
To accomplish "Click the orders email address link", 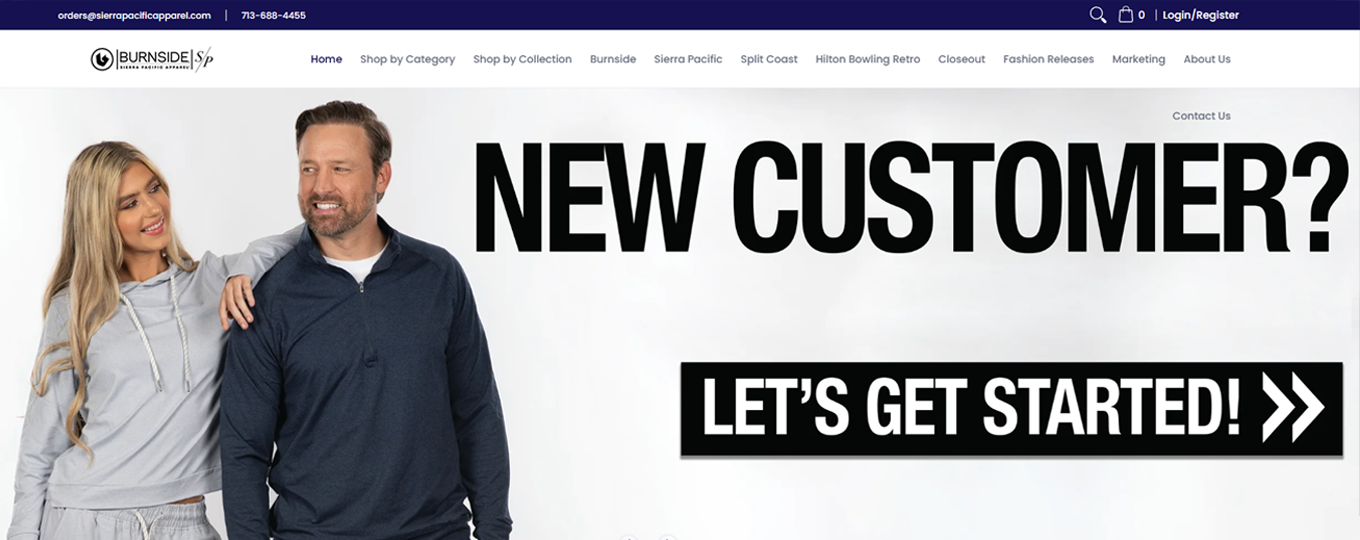I will pyautogui.click(x=134, y=15).
